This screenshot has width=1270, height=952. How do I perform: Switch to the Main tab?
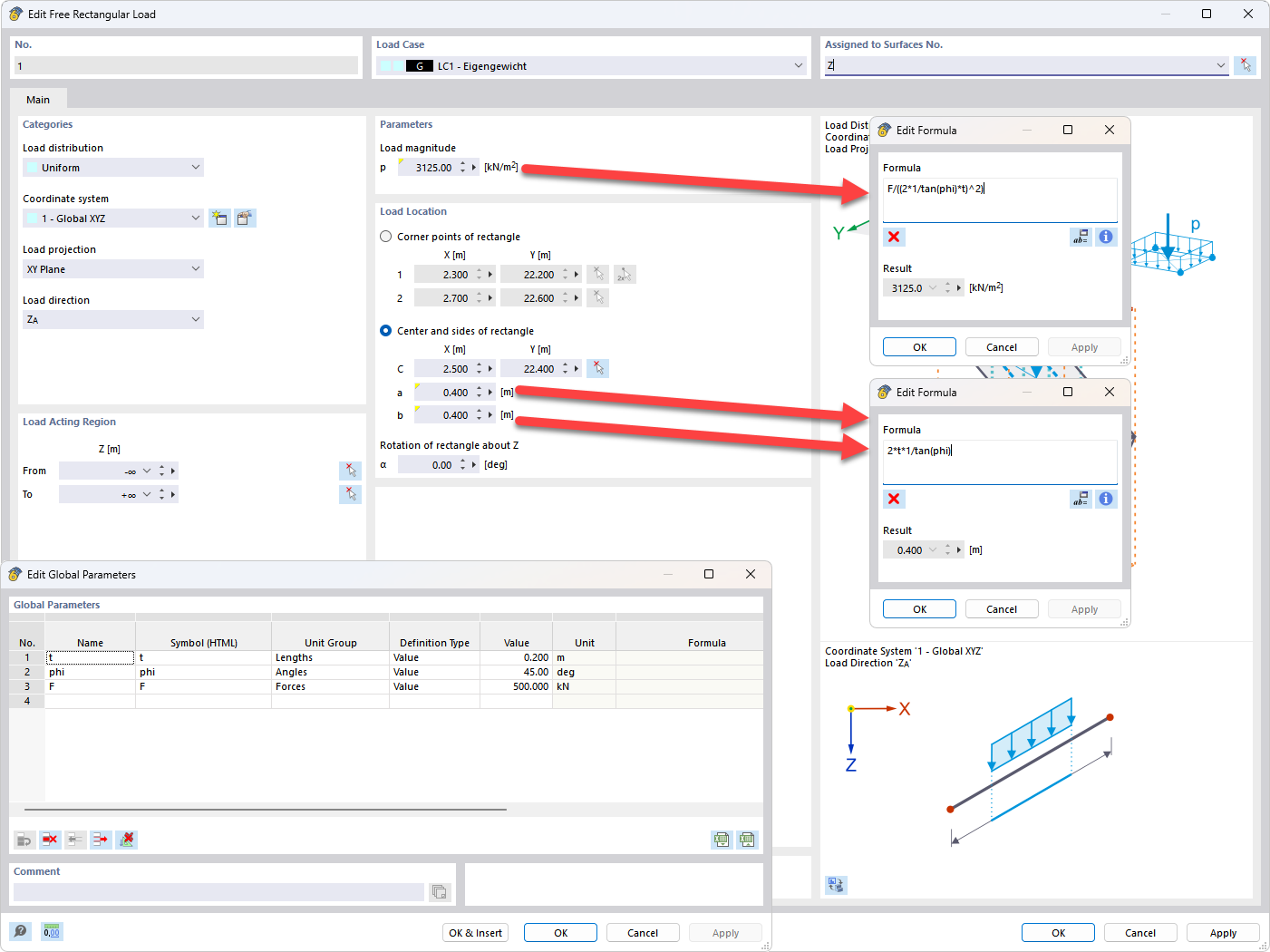(x=38, y=100)
